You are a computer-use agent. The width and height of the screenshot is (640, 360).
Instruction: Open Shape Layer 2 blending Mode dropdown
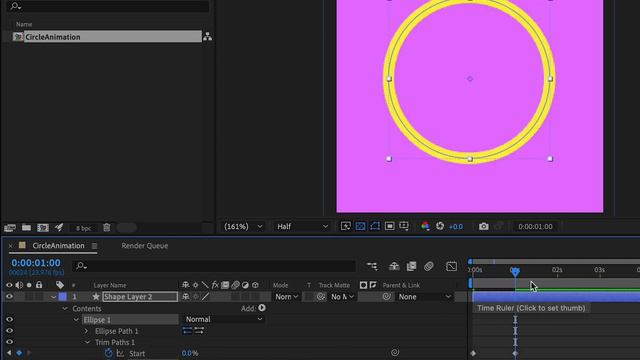286,297
